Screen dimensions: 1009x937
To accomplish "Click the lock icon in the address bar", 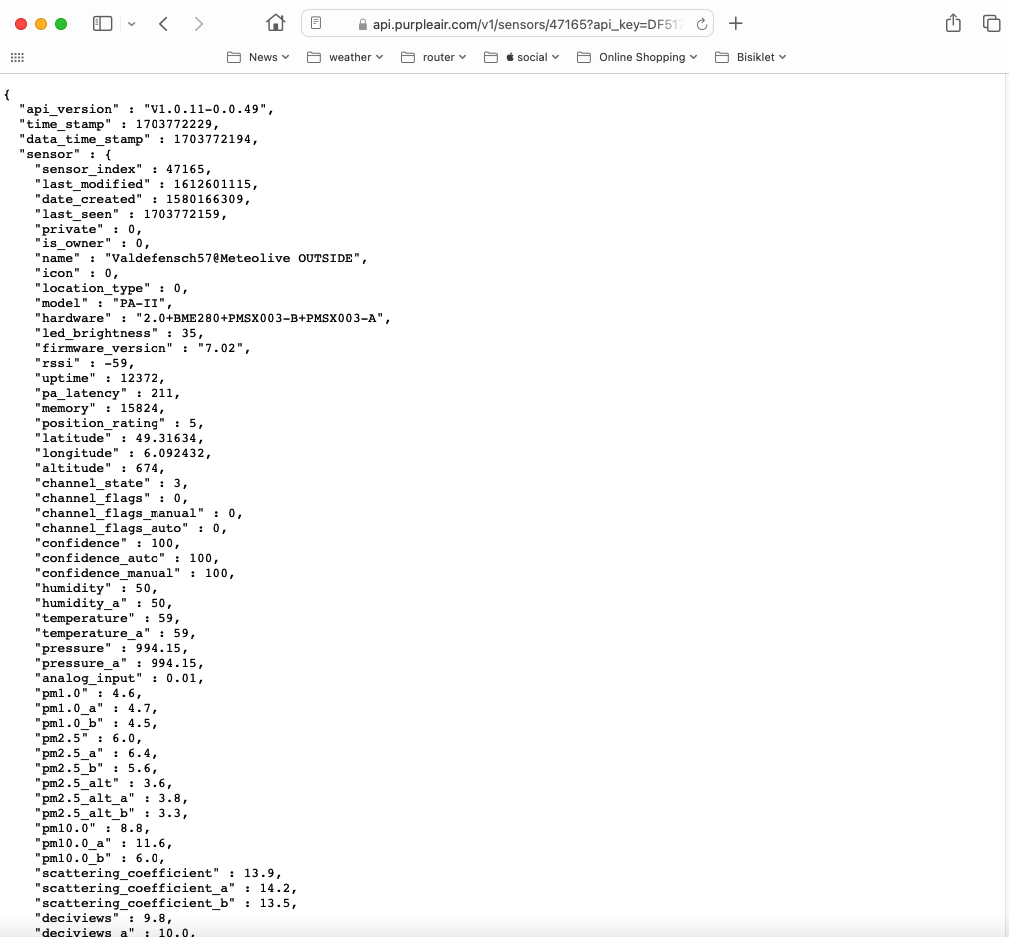I will (x=363, y=24).
